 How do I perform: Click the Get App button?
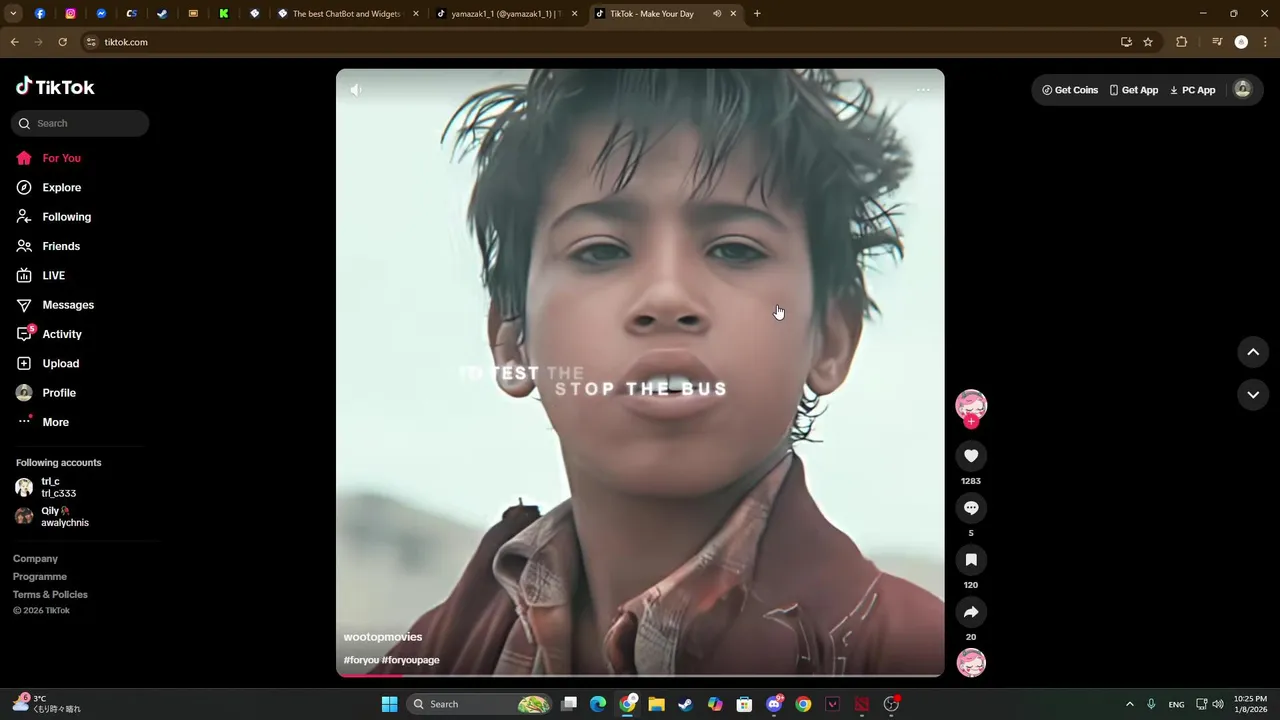pos(1133,90)
